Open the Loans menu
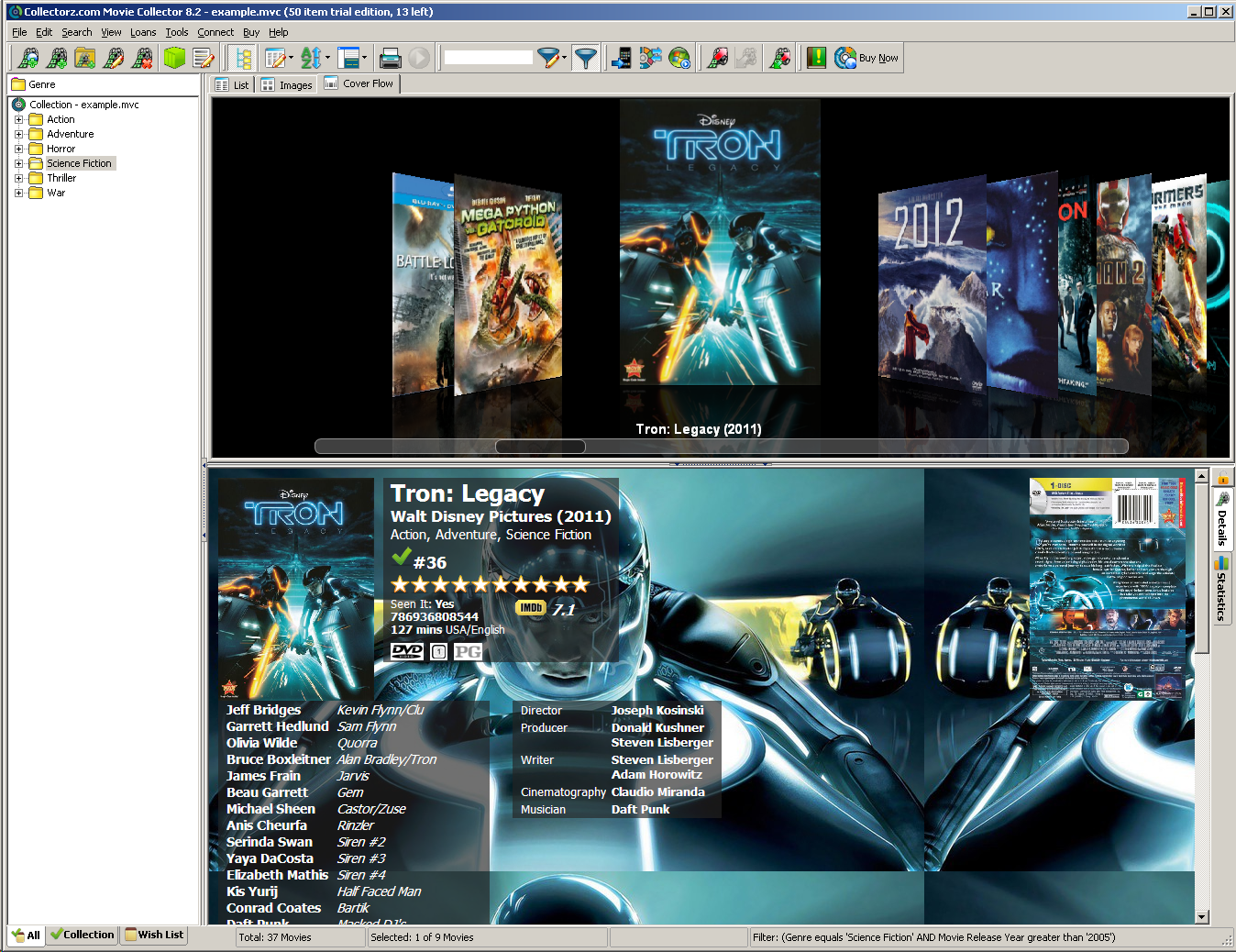This screenshot has height=952, width=1236. pyautogui.click(x=143, y=32)
